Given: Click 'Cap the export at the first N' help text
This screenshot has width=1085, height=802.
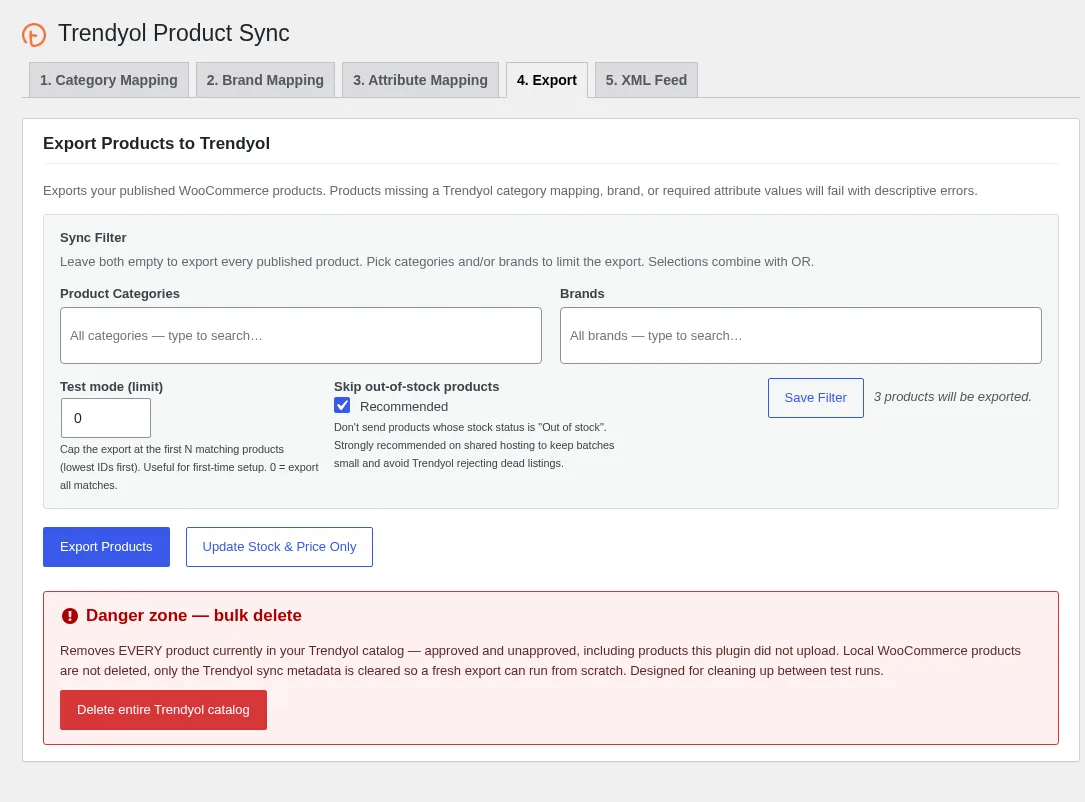Looking at the screenshot, I should 190,467.
